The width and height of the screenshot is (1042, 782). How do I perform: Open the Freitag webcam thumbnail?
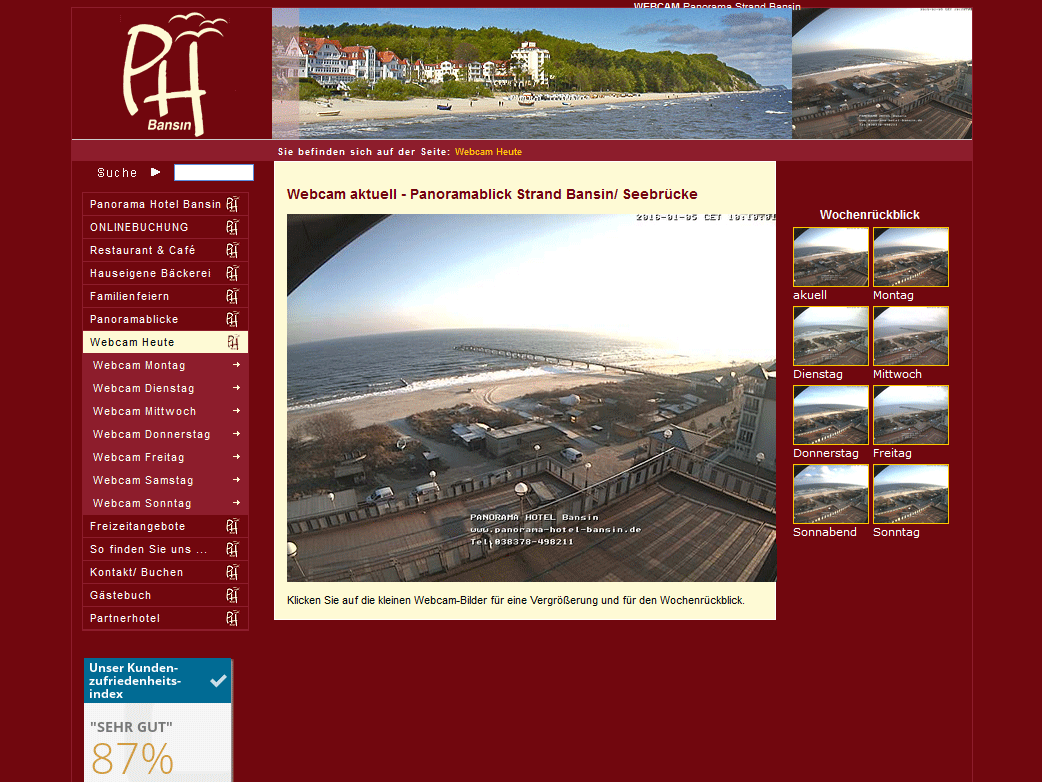(x=911, y=415)
